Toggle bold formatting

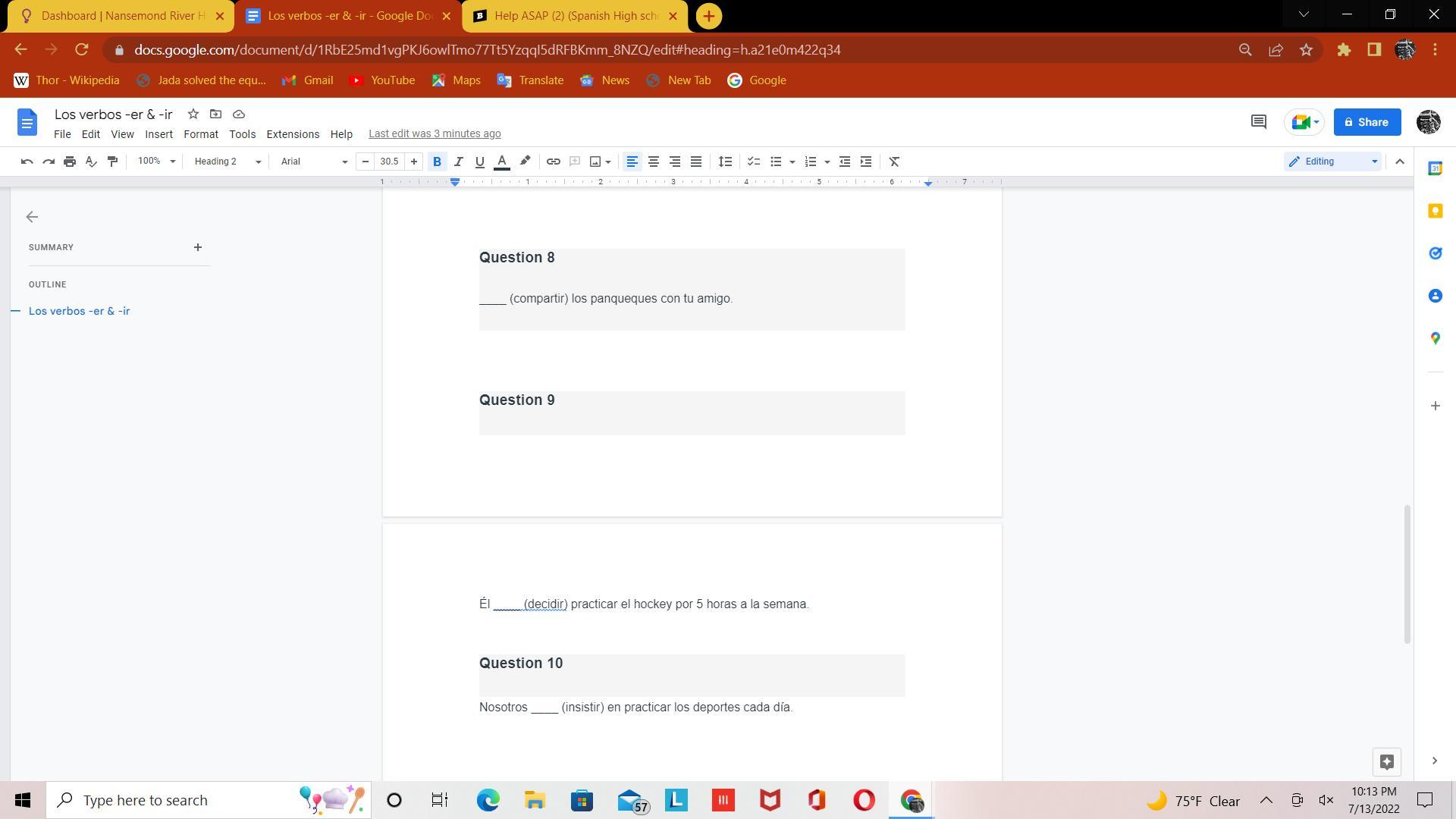click(x=437, y=162)
